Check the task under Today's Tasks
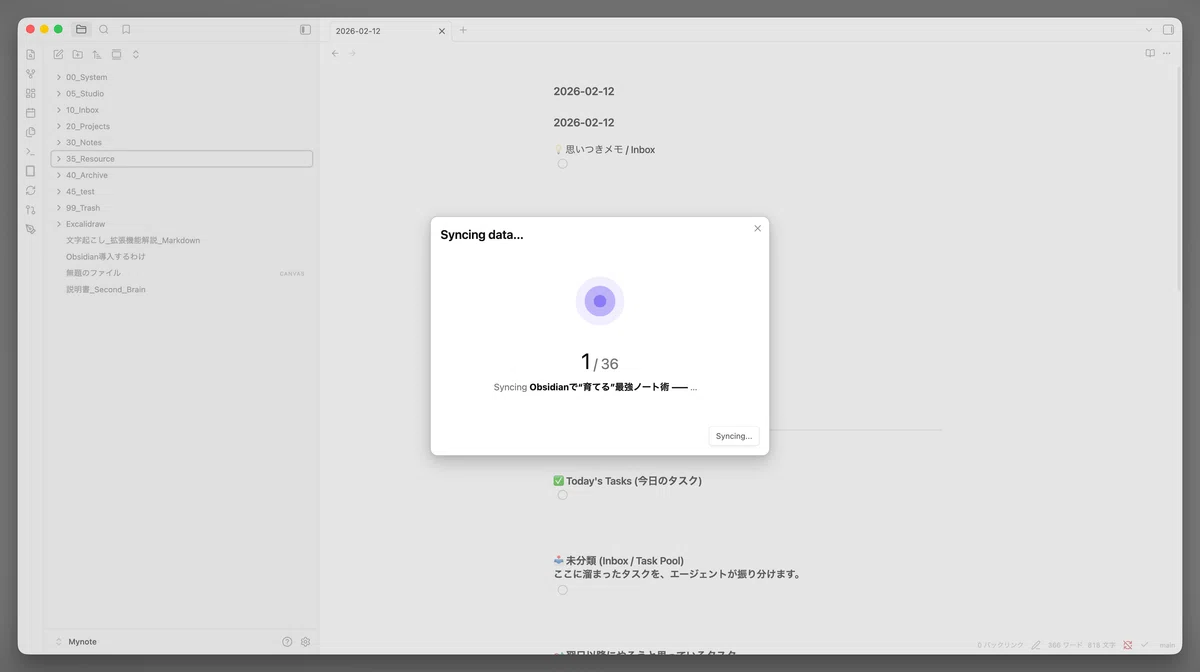Viewport: 1200px width, 672px height. [562, 495]
